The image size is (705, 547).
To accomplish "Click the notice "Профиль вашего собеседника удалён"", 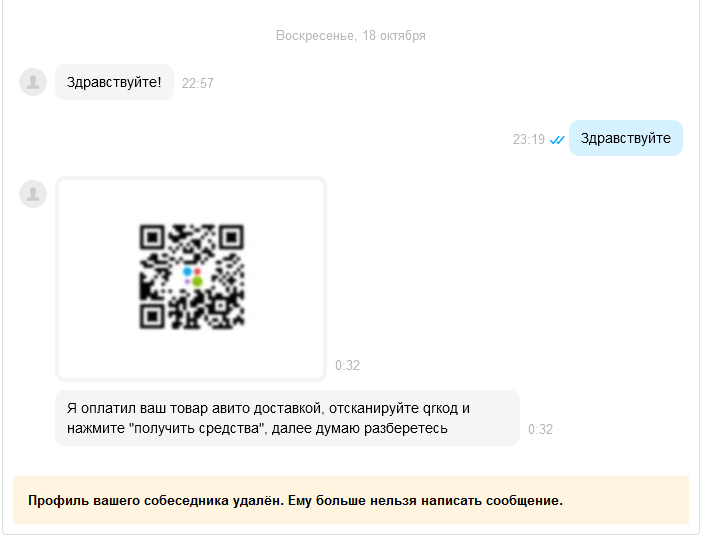I will pyautogui.click(x=155, y=500).
